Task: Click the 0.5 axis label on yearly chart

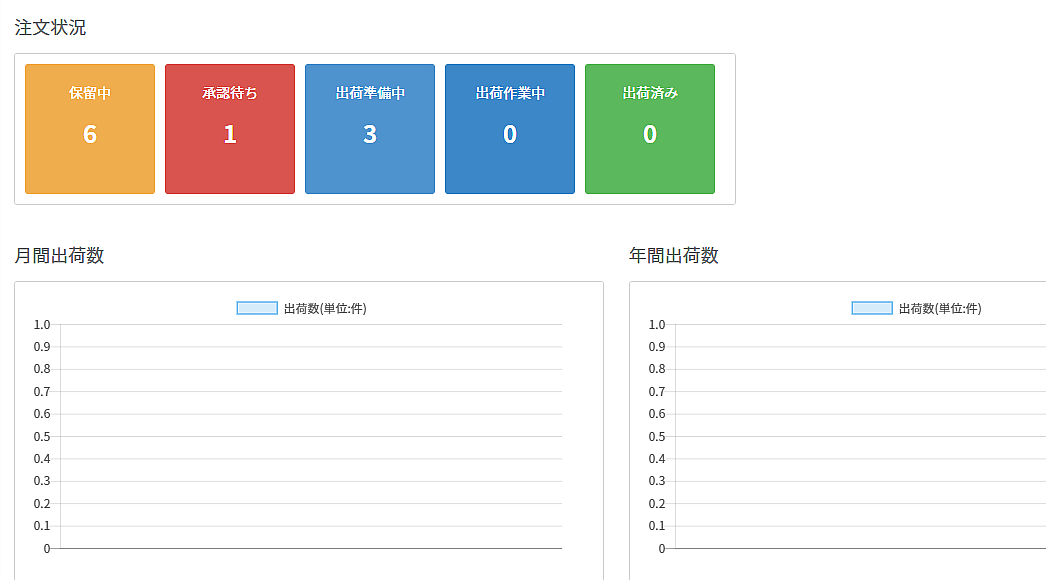Action: click(656, 437)
